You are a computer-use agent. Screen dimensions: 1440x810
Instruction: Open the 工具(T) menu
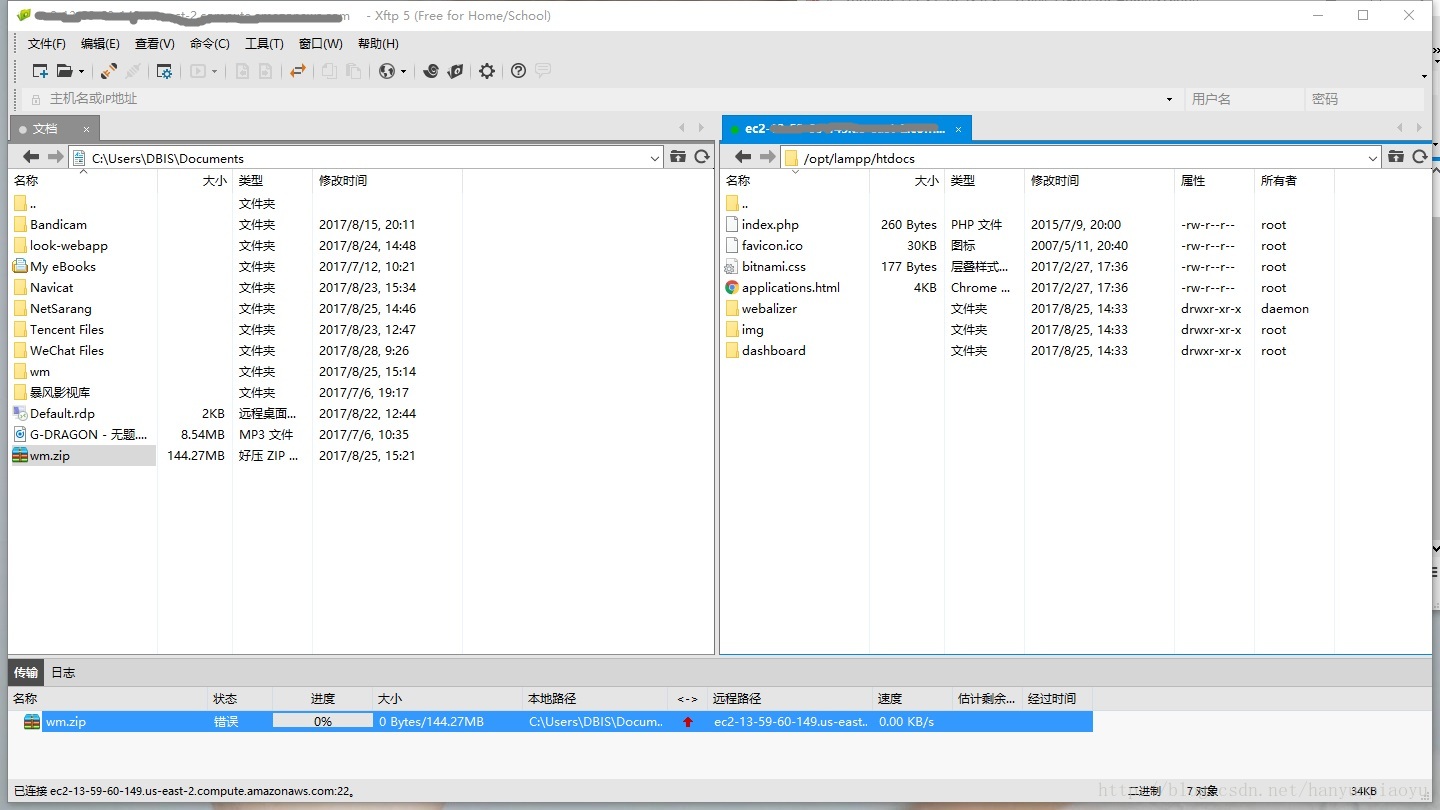point(264,43)
